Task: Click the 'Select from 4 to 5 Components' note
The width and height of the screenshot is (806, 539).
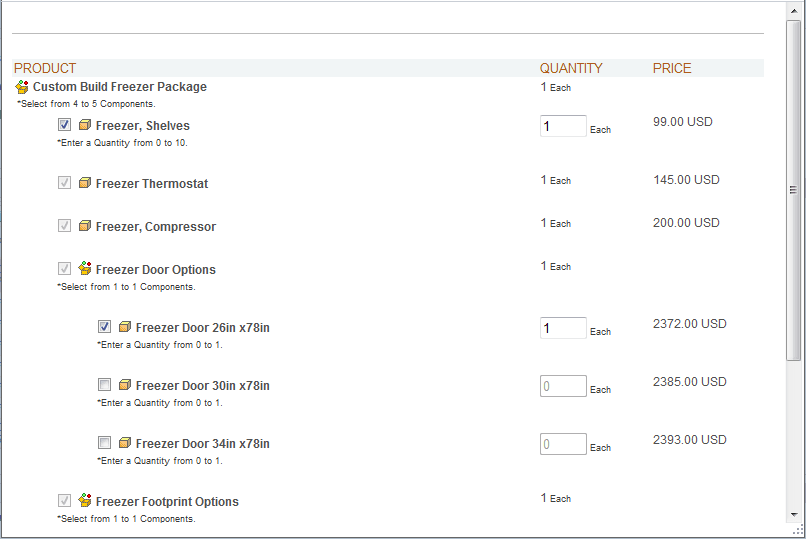Action: point(86,104)
